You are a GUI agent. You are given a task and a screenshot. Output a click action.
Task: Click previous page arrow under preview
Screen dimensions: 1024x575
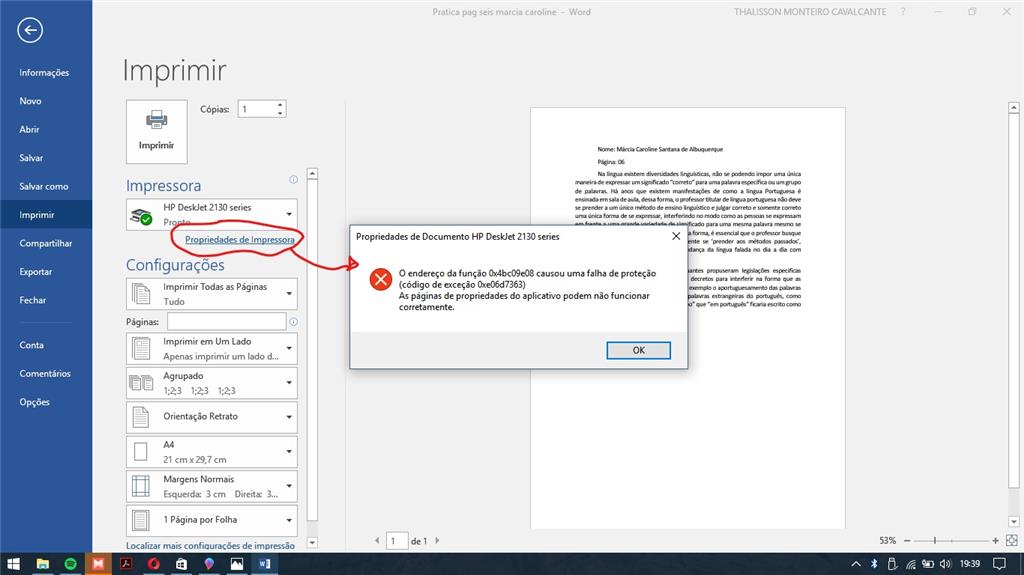pyautogui.click(x=377, y=540)
